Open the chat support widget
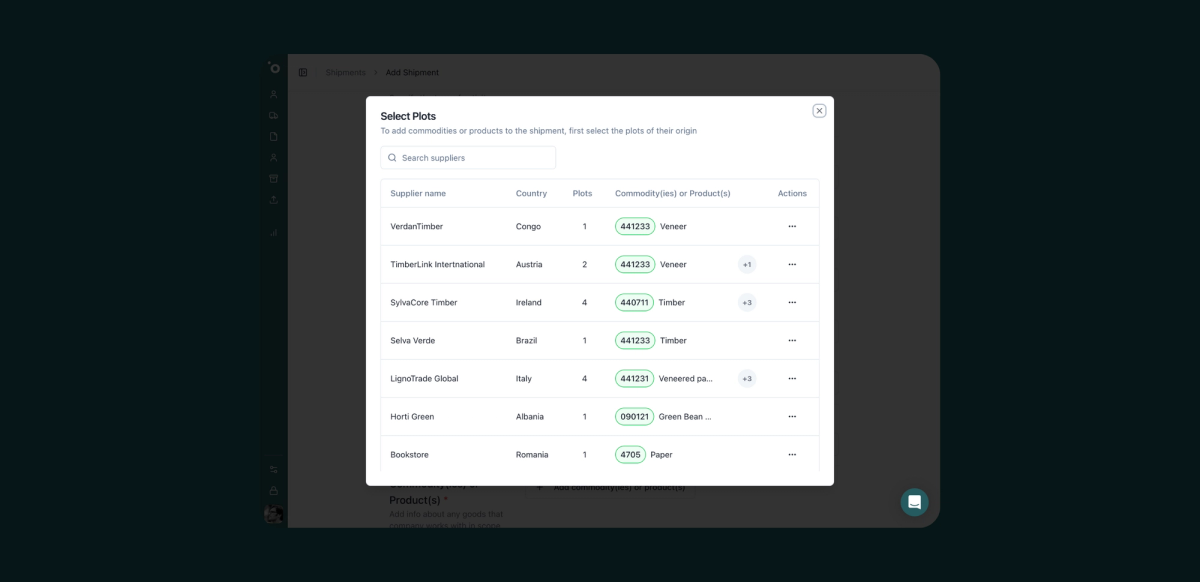 [914, 502]
